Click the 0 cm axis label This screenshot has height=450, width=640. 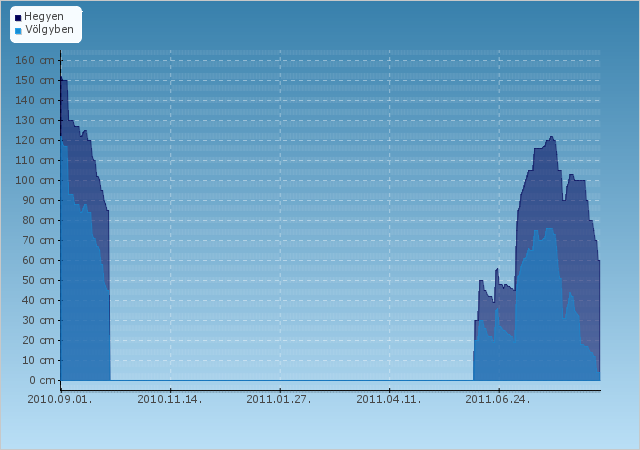42,381
